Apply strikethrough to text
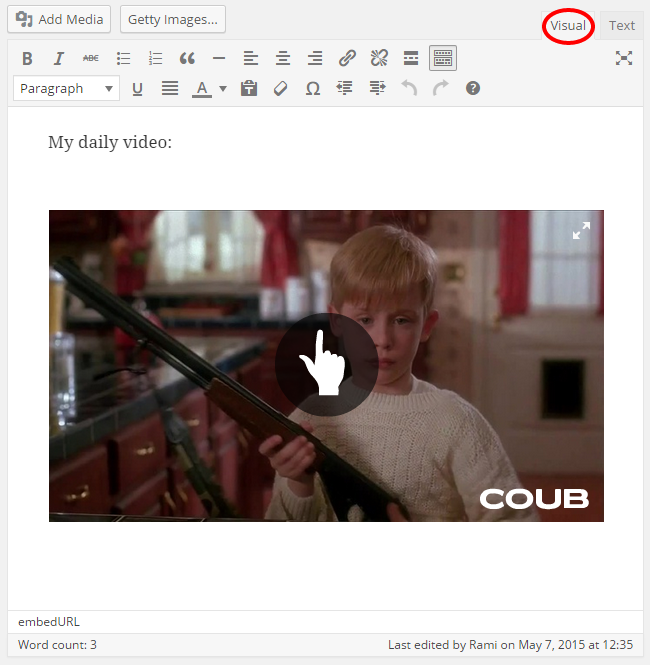 91,58
